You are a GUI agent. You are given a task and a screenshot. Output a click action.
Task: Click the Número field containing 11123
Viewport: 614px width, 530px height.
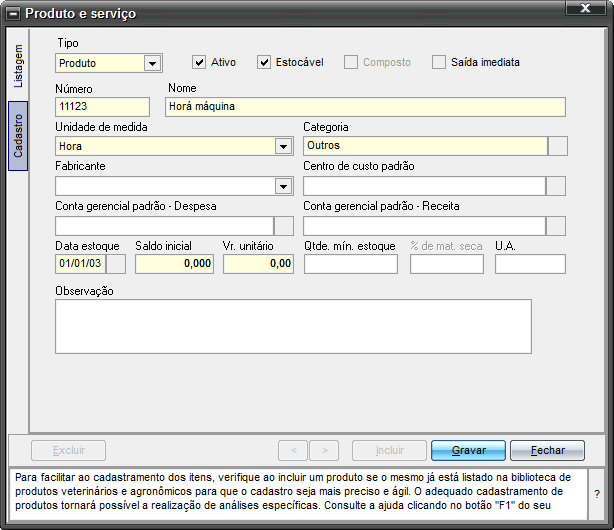click(x=102, y=107)
